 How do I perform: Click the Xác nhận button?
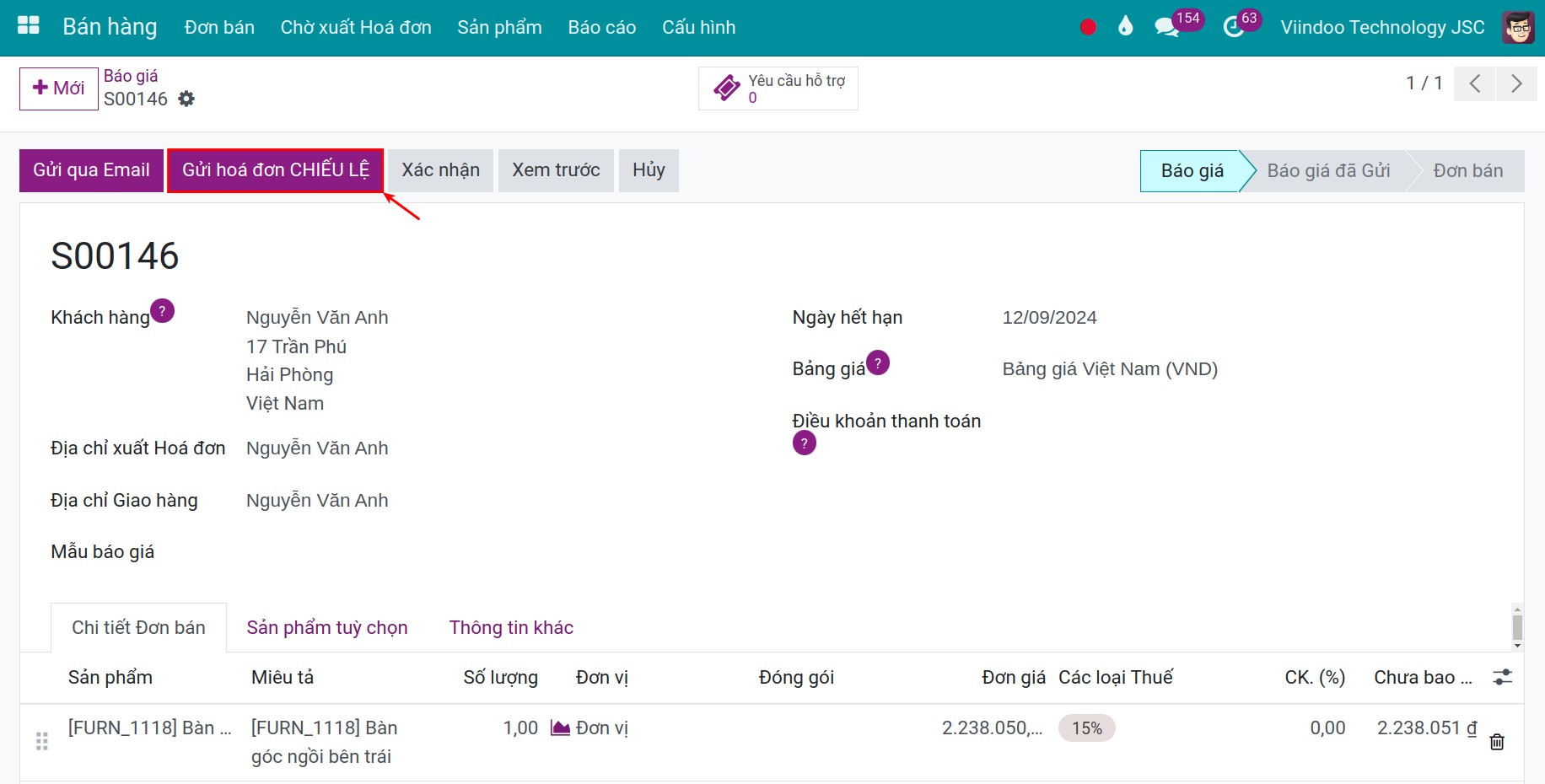439,169
